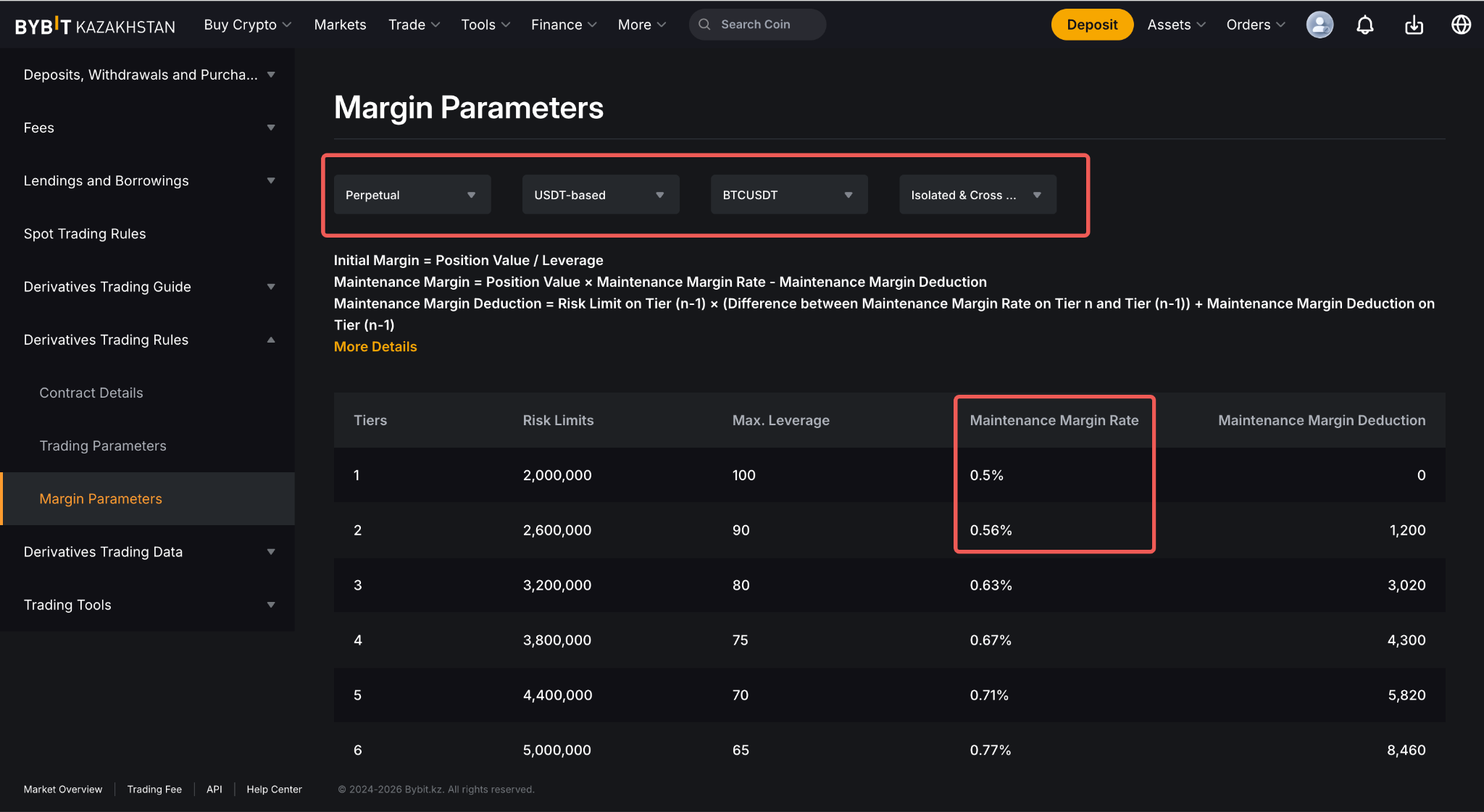Open the globe language selector icon
The image size is (1484, 812).
pyautogui.click(x=1462, y=25)
